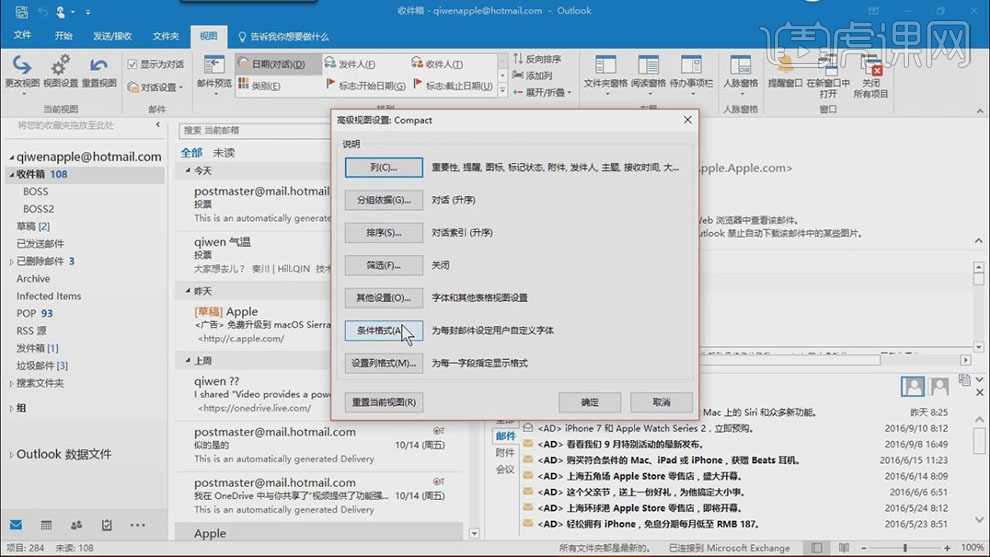Confirm dialog with OK button

[590, 402]
